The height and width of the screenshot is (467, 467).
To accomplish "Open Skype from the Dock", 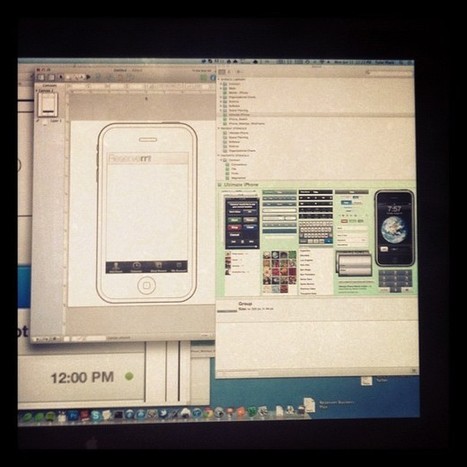I will tap(96, 415).
